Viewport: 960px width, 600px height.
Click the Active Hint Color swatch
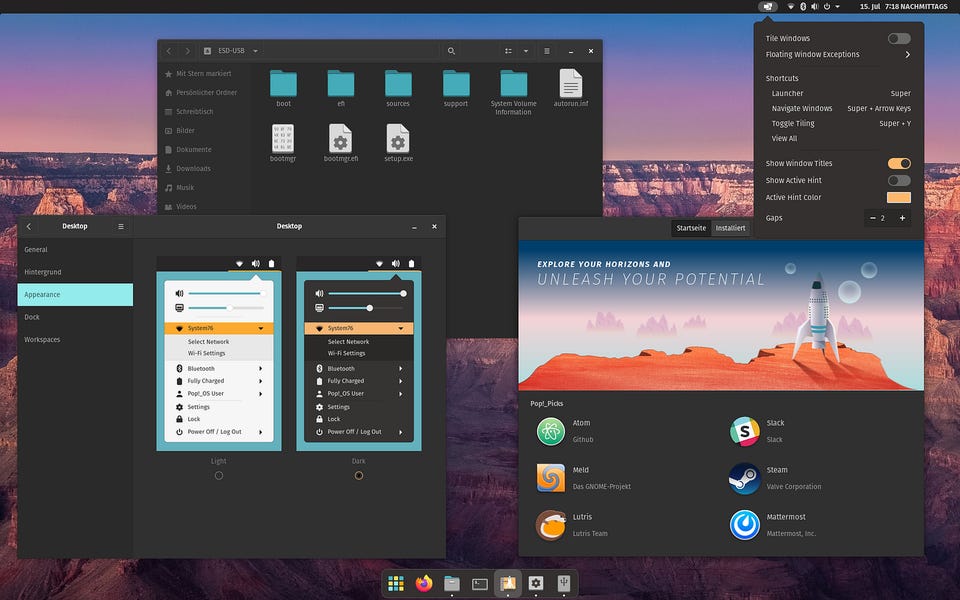[898, 197]
